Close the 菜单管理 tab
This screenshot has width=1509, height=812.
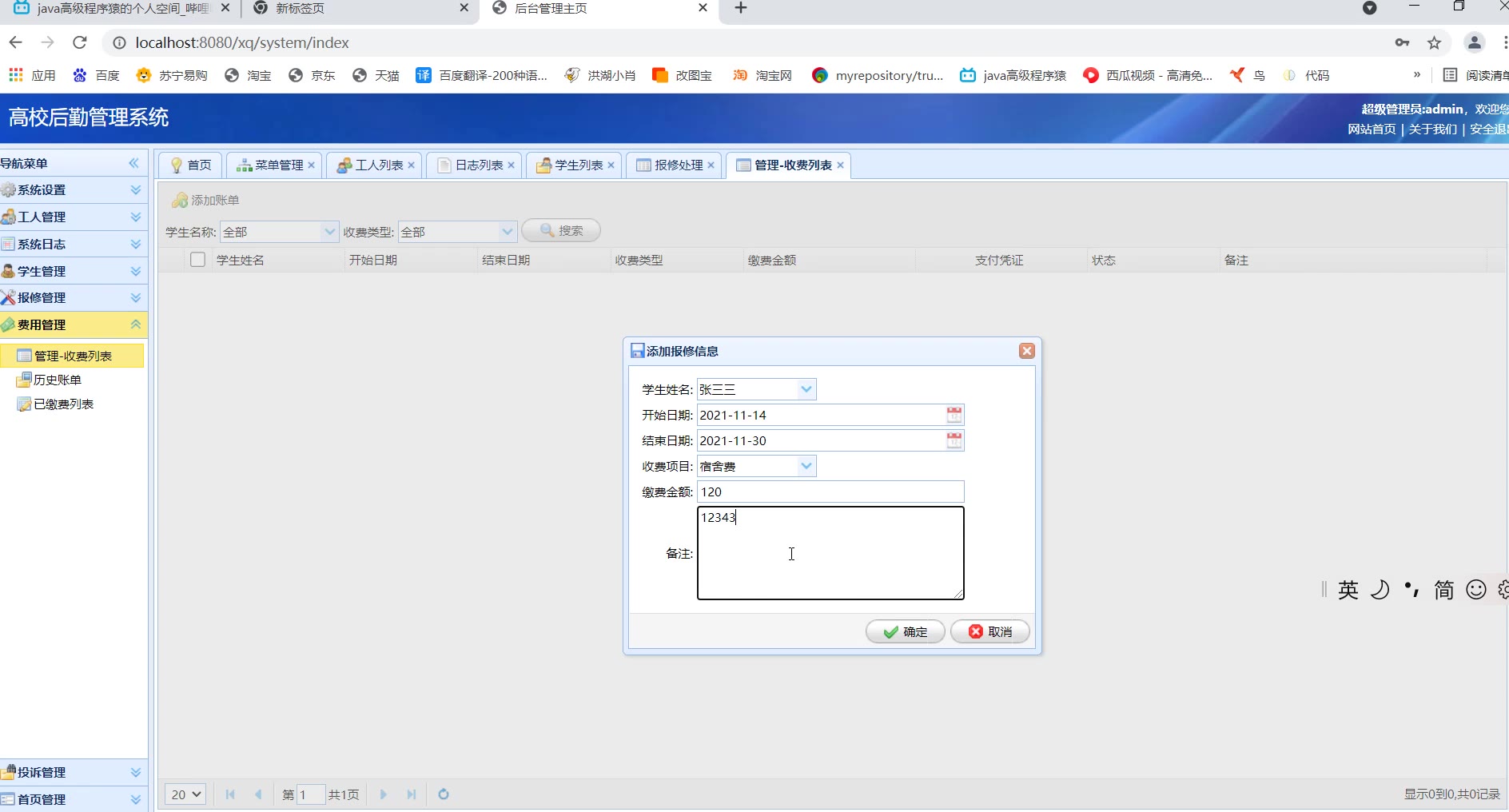pos(312,165)
